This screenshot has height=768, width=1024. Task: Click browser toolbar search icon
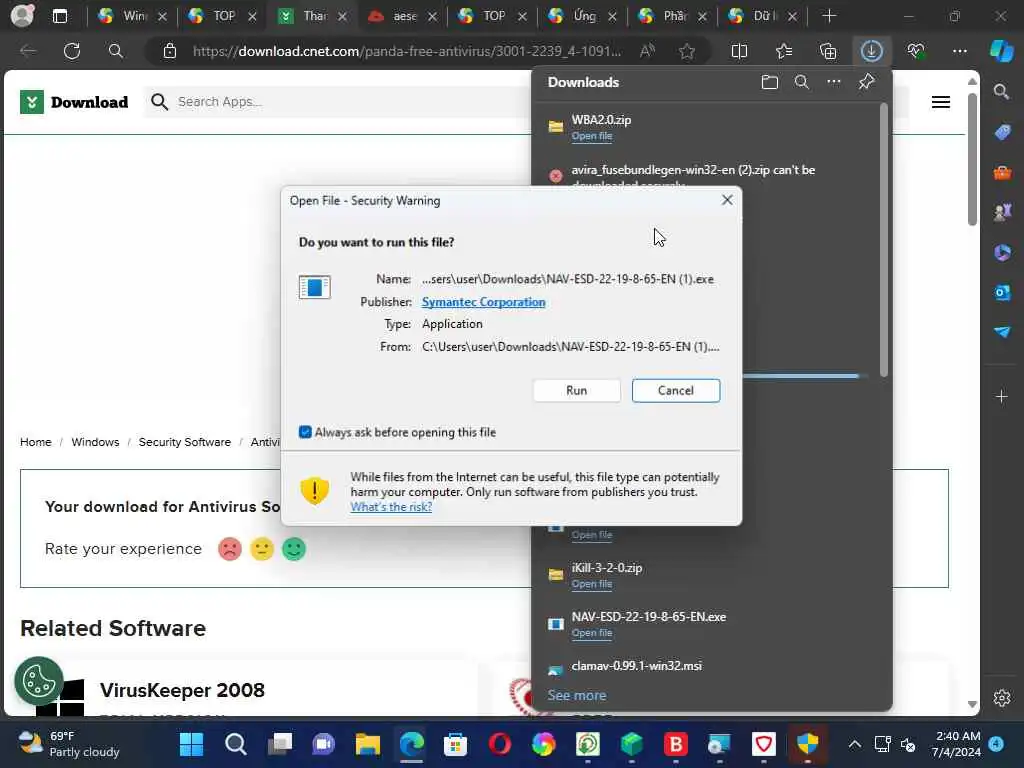tap(116, 51)
